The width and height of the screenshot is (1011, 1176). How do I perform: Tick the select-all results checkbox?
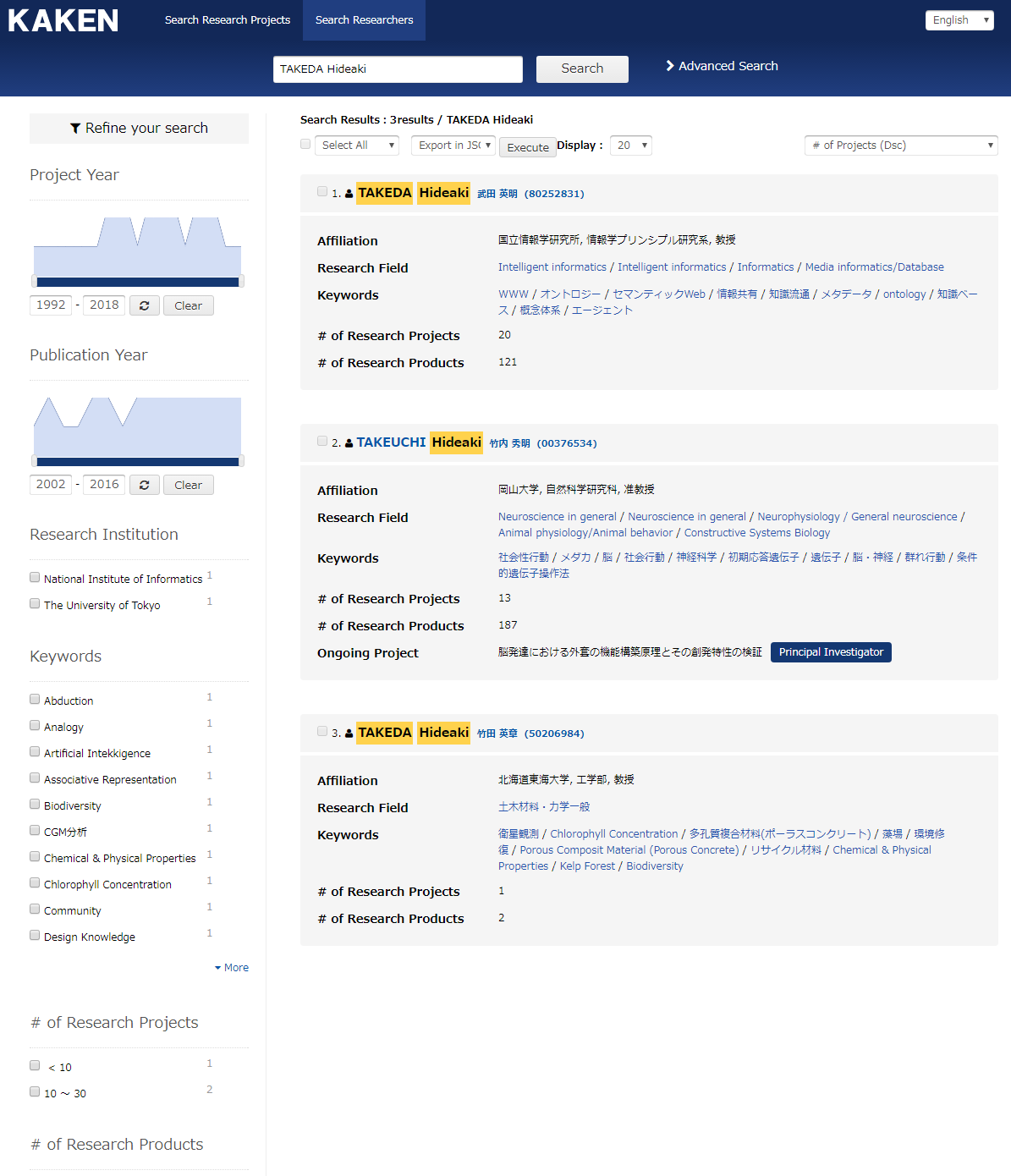pyautogui.click(x=305, y=145)
